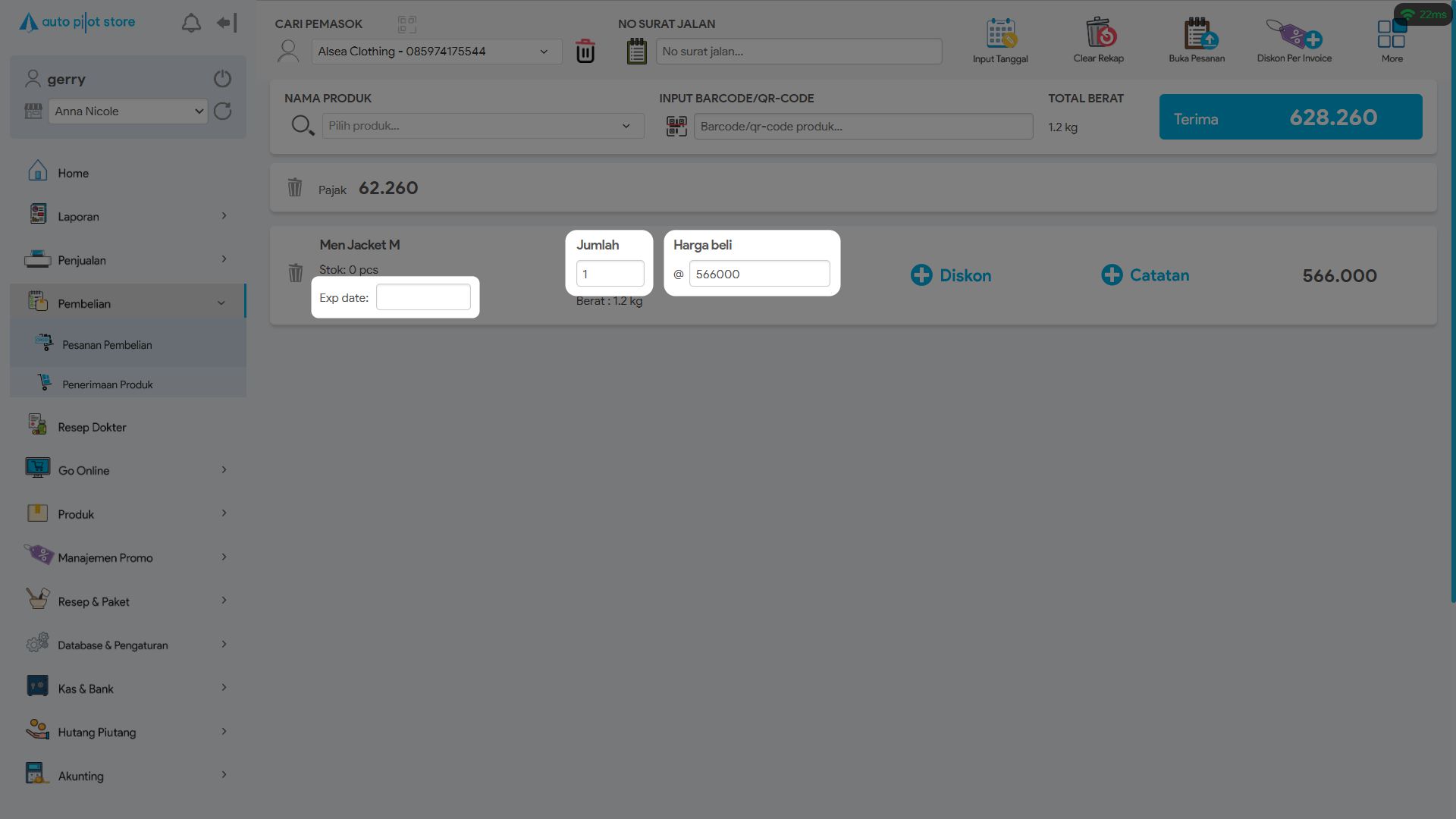Open Buka Pesanan from toolbar
Viewport: 1456px width, 819px height.
1197,34
